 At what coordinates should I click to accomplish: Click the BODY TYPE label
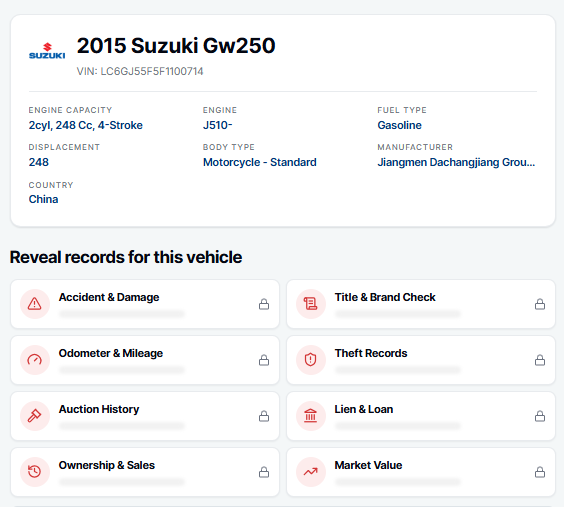coord(229,147)
